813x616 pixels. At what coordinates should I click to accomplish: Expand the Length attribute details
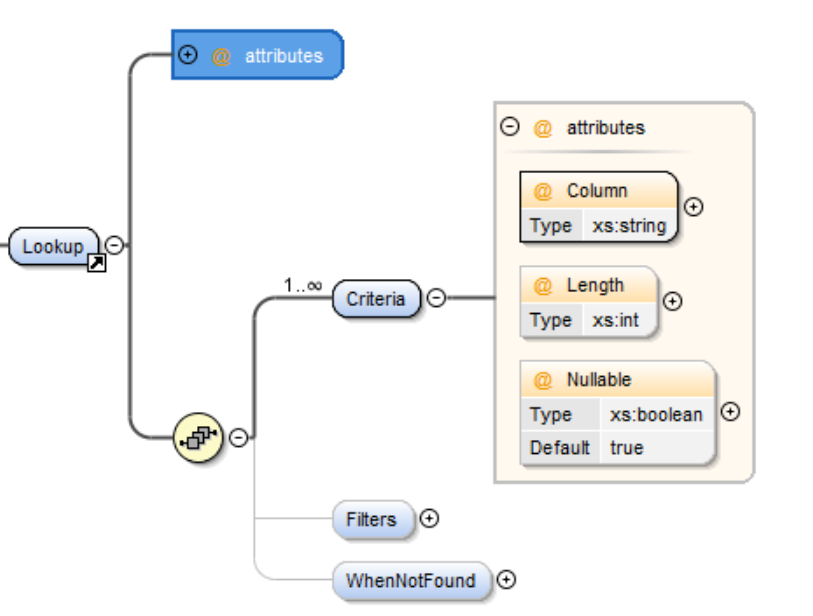[673, 301]
